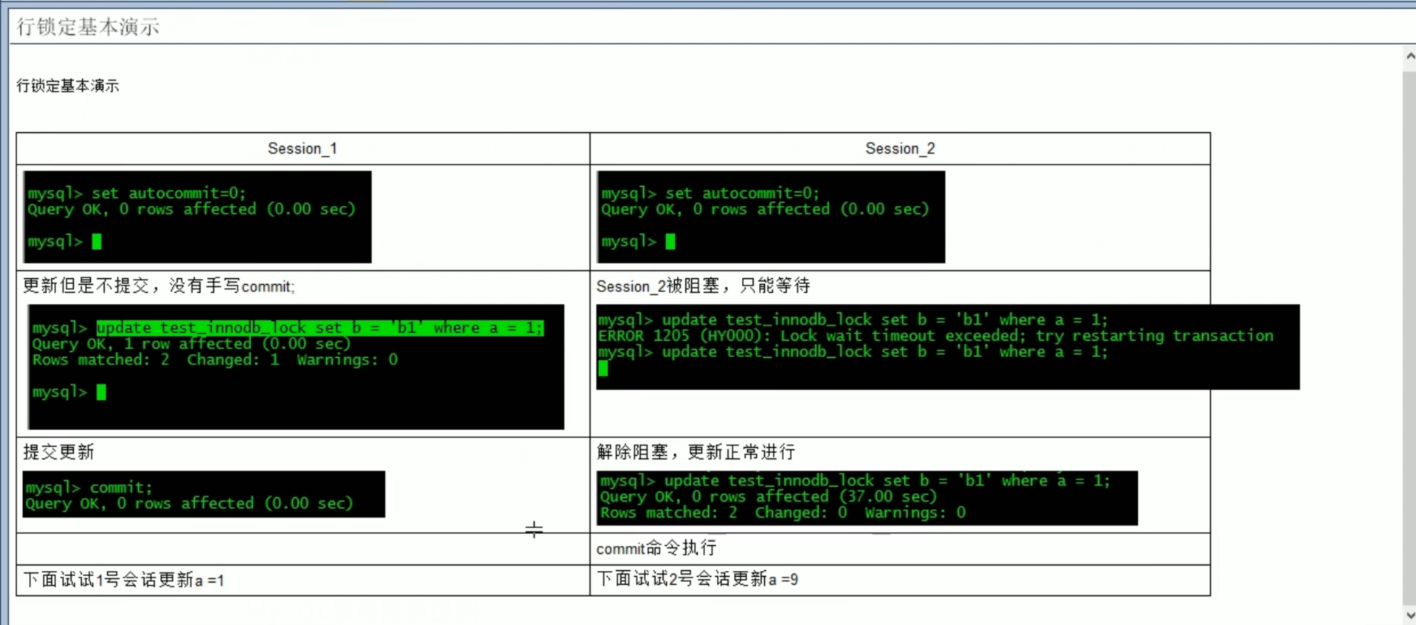Click the scrollbar up arrow
The height and width of the screenshot is (625, 1416).
pos(1408,58)
